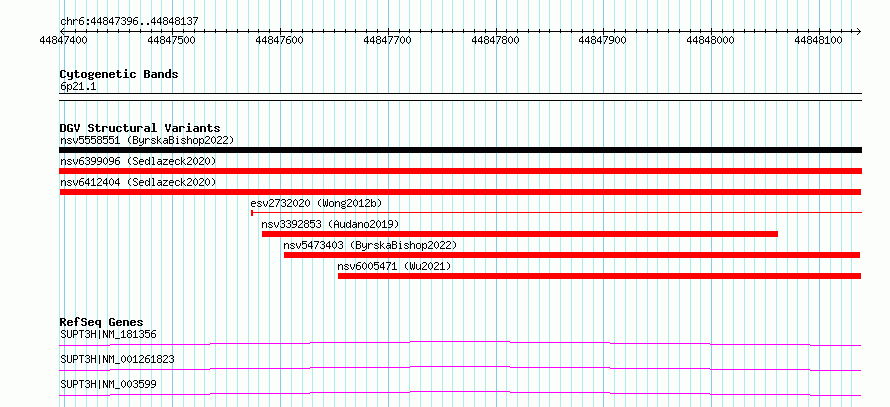This screenshot has width=890, height=407.
Task: Click ruler tick label 44847900
Action: tap(603, 40)
